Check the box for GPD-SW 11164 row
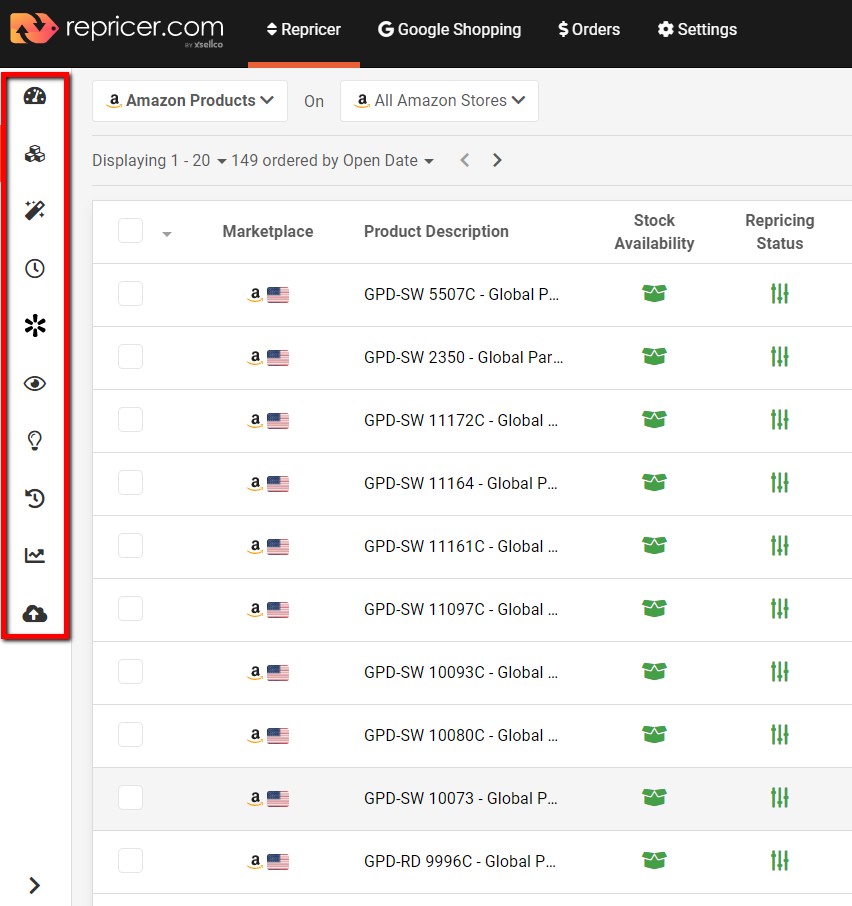 pos(131,482)
